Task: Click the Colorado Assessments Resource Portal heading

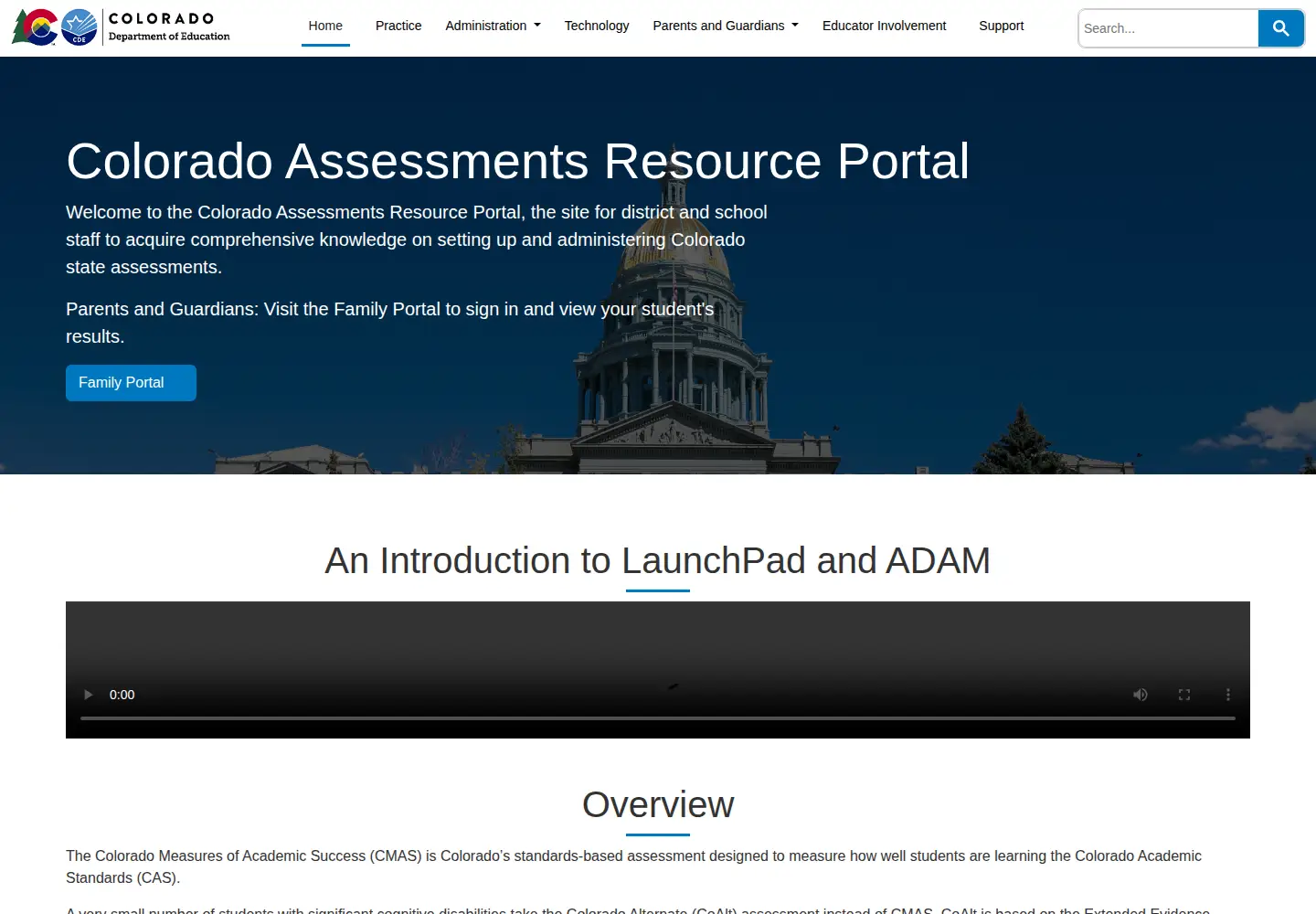Action: (x=517, y=162)
